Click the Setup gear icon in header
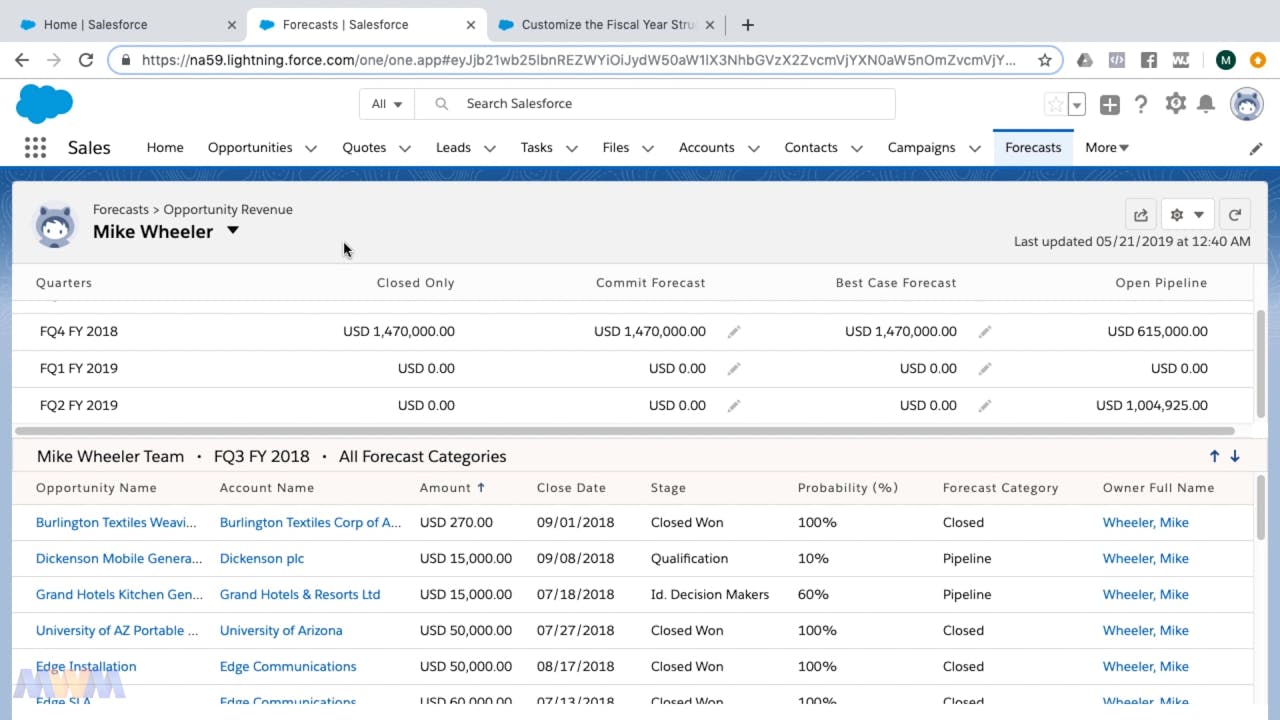Image resolution: width=1280 pixels, height=720 pixels. coord(1175,104)
